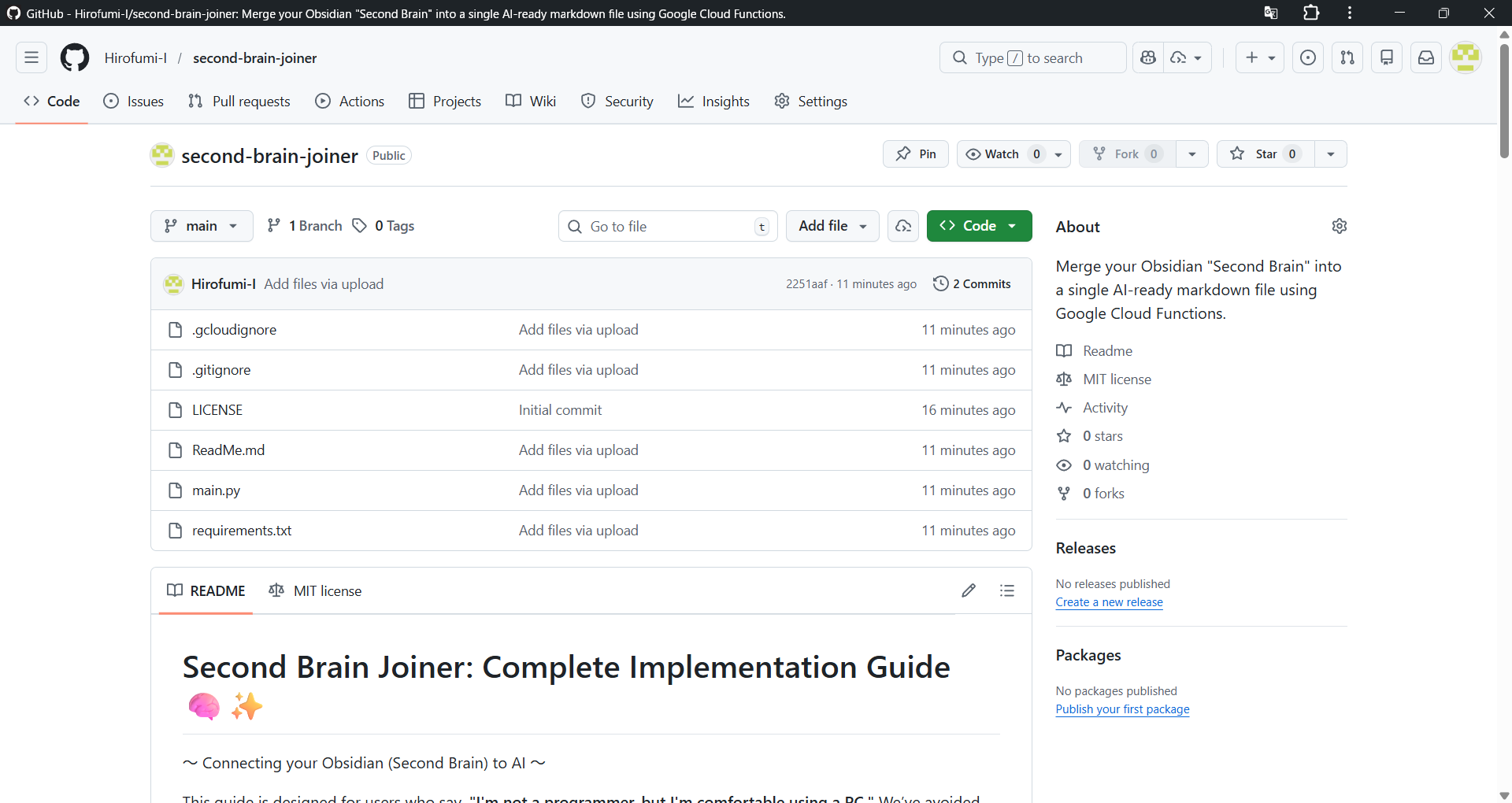Pin the repository to your profile

pos(916,154)
